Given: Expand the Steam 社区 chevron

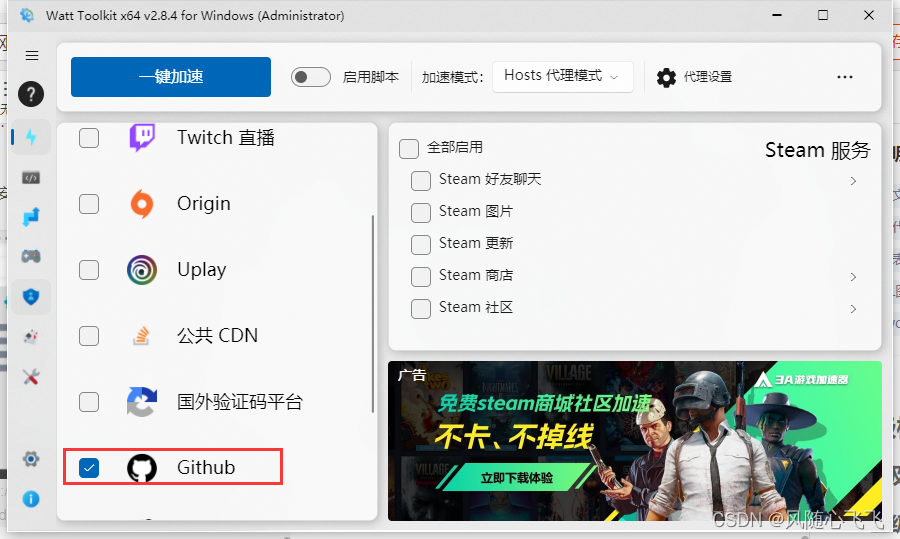Looking at the screenshot, I should tap(854, 309).
